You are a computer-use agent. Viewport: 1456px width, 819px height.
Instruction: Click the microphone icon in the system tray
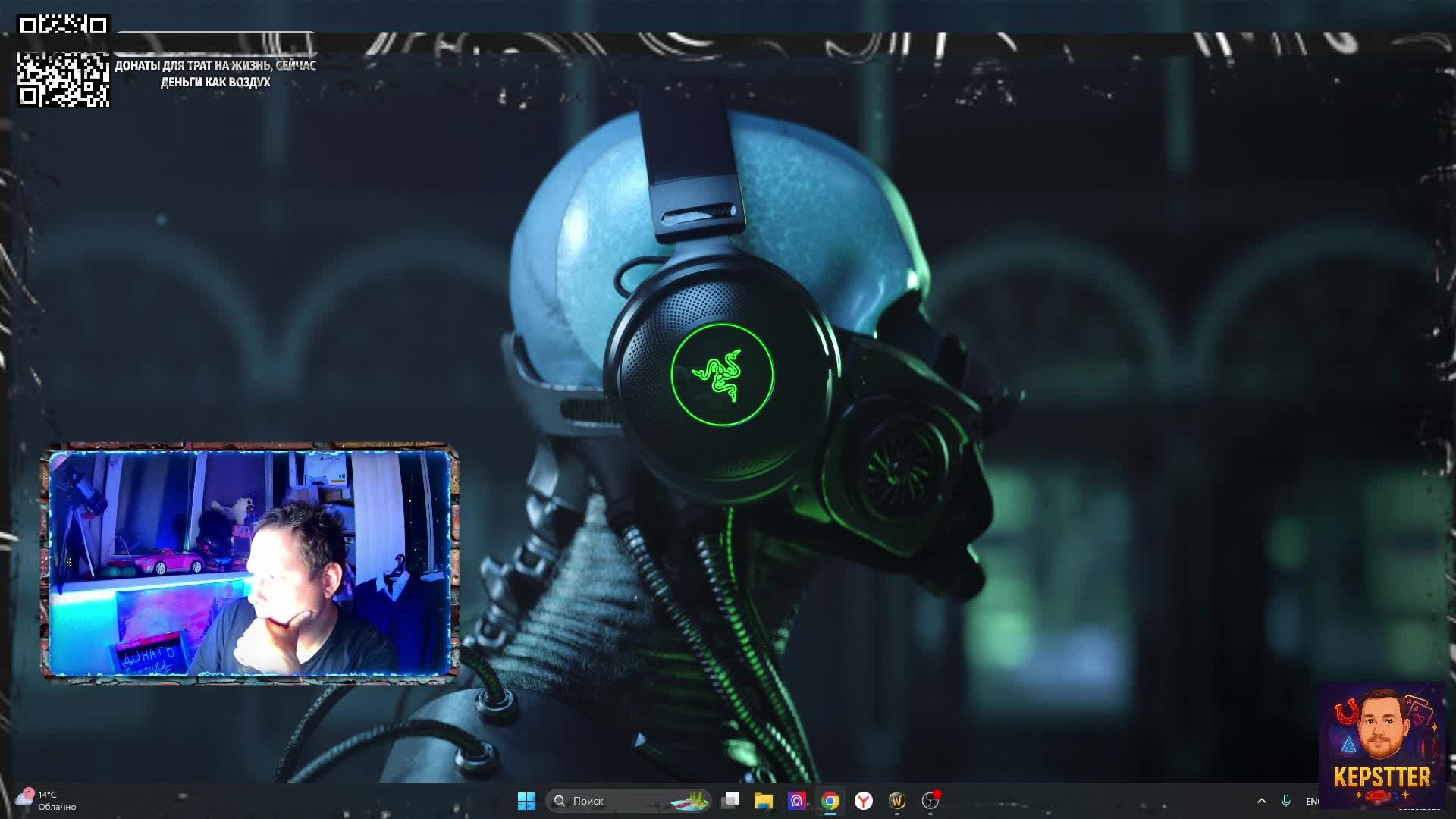tap(1286, 801)
